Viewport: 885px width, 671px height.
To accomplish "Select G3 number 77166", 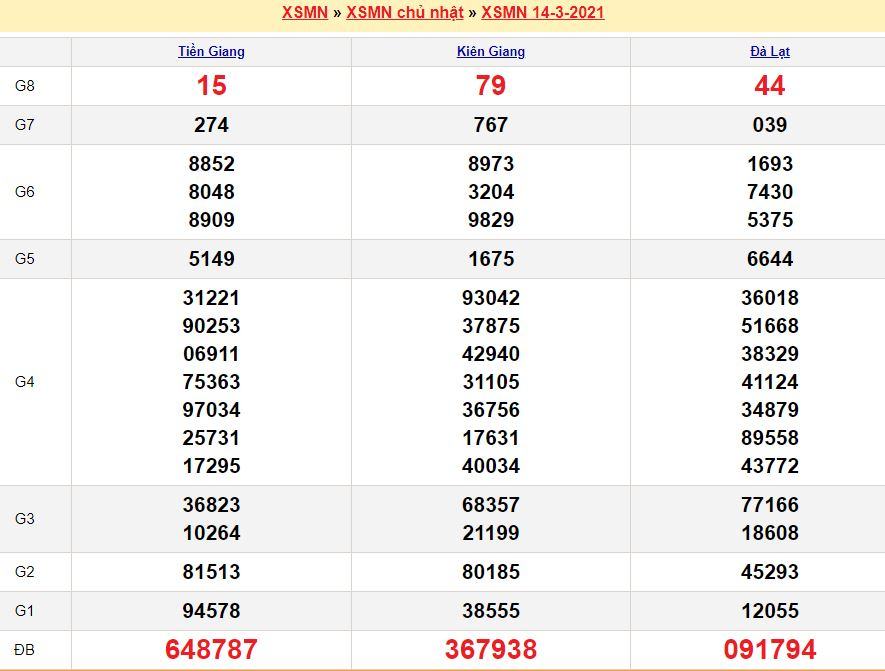I will tap(770, 505).
